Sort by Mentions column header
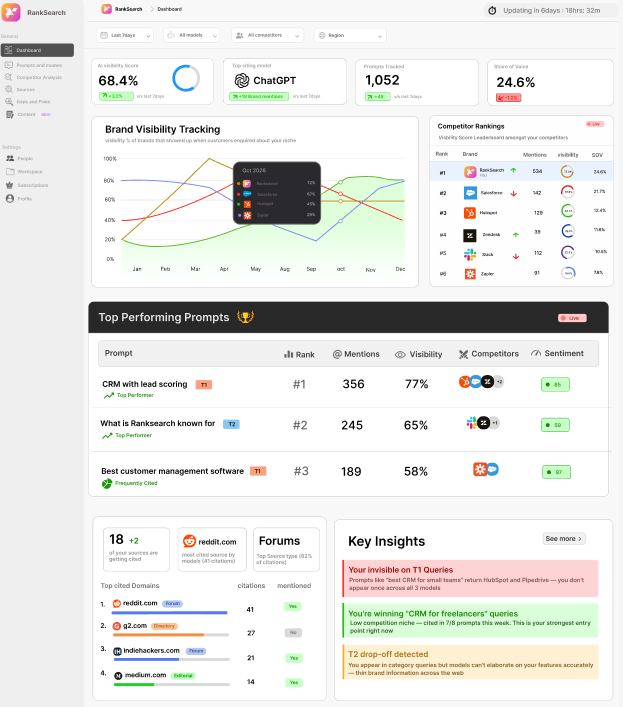The height and width of the screenshot is (707, 623). click(356, 354)
